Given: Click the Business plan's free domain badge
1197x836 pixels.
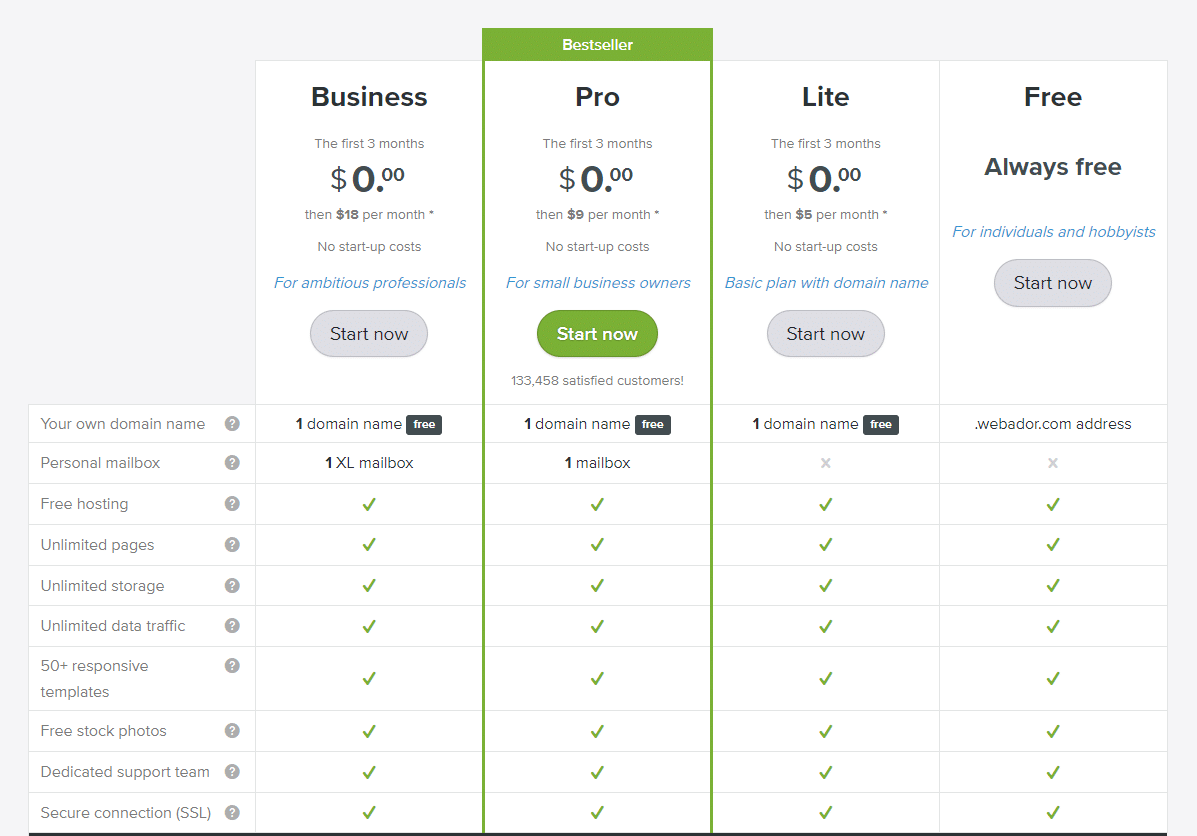Looking at the screenshot, I should point(424,424).
